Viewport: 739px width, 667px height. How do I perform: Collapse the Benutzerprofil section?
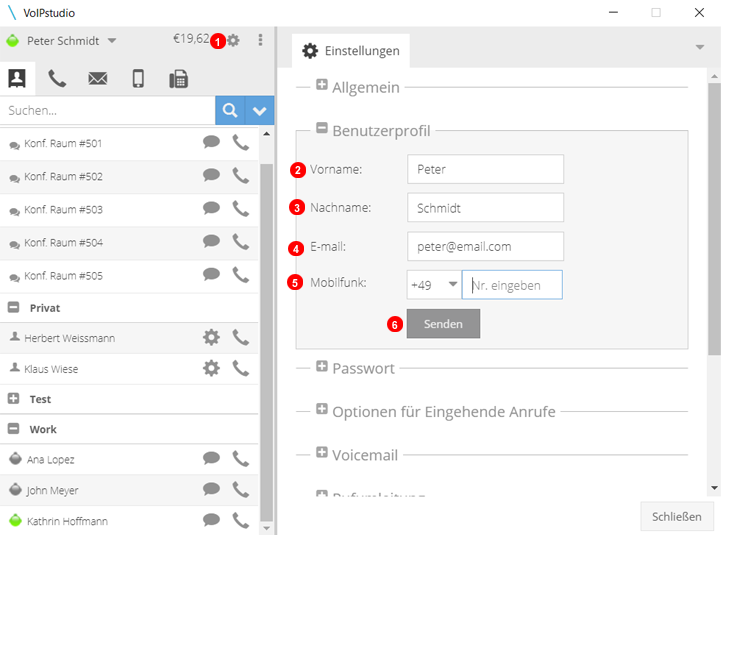[322, 128]
